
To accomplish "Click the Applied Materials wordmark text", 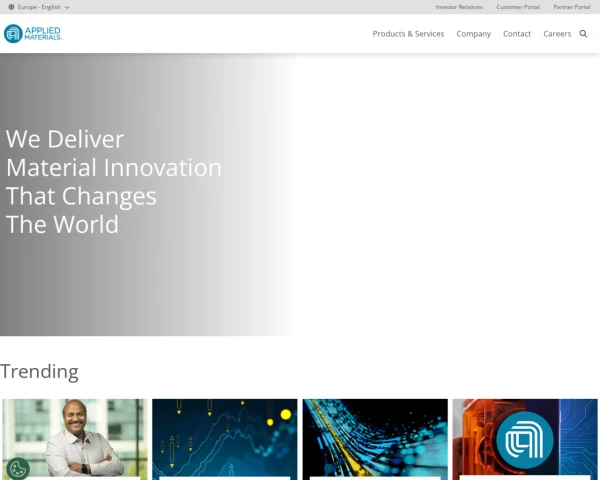I will coord(44,34).
